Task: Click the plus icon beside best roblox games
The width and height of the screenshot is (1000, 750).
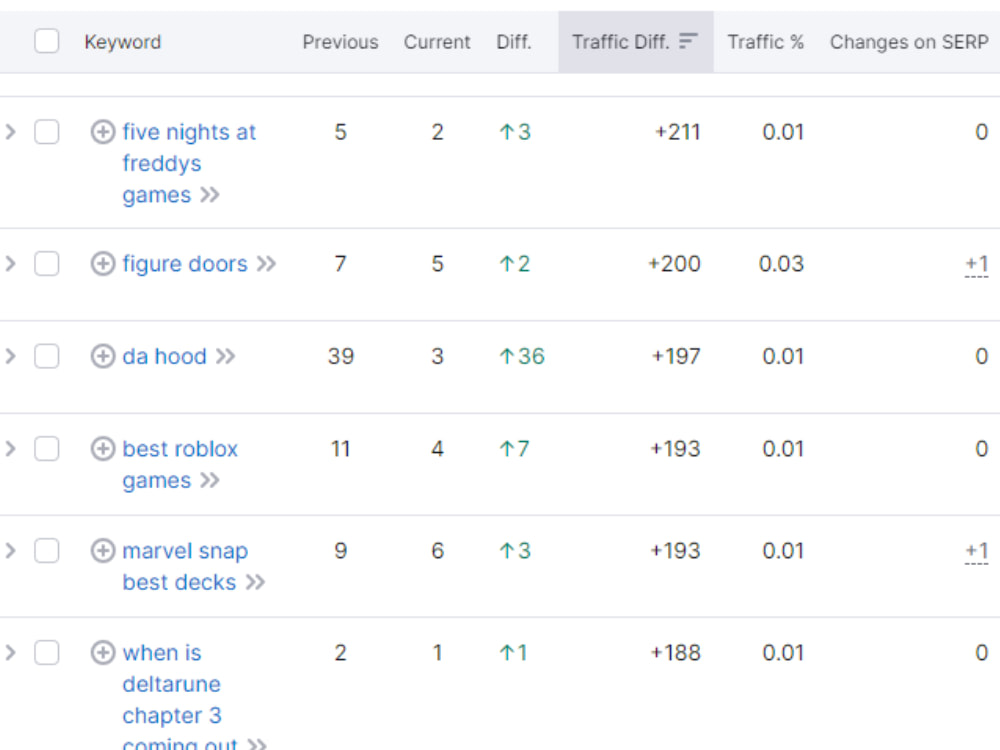Action: pos(103,448)
